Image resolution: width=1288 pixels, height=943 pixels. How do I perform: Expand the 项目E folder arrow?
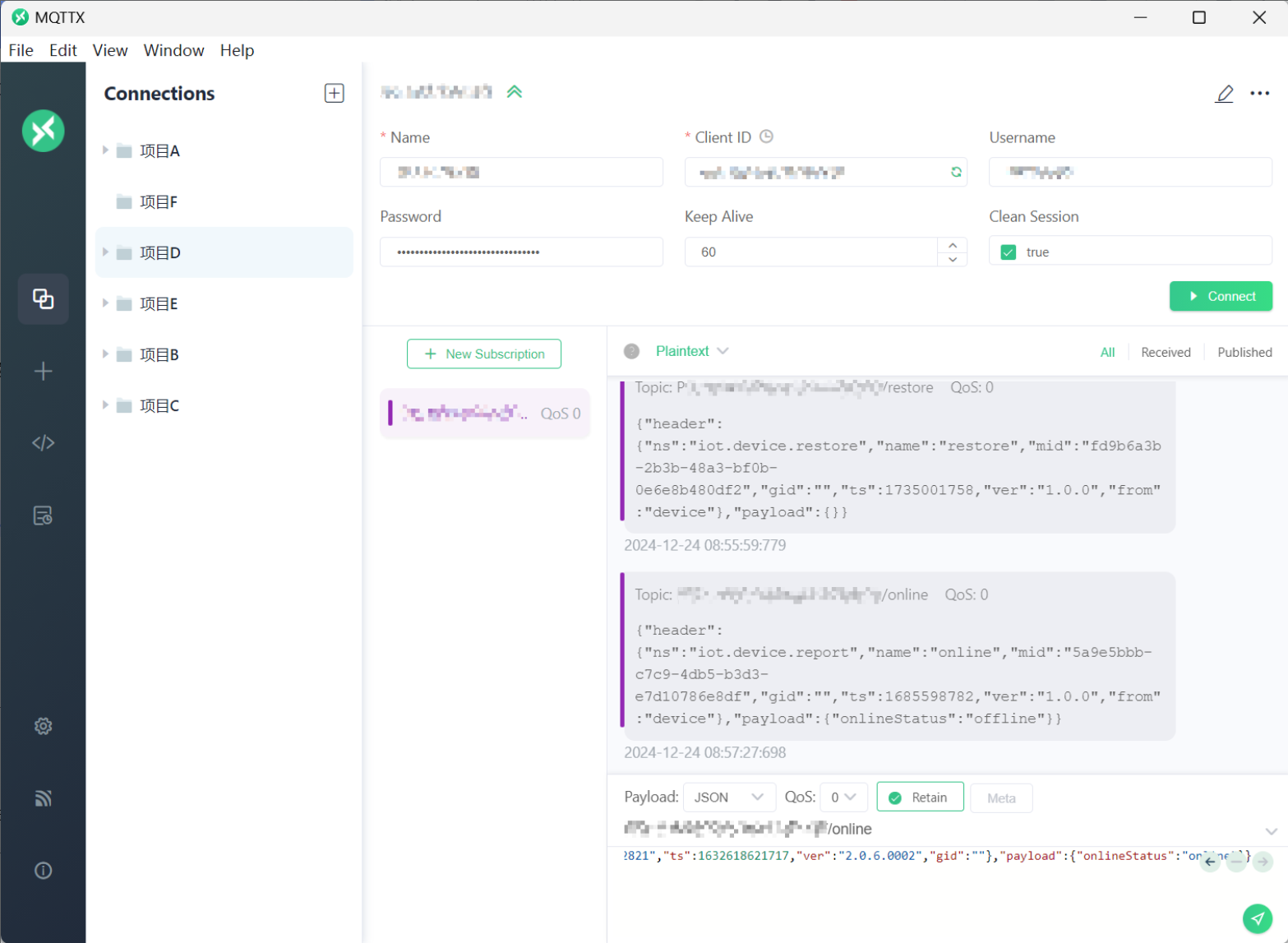click(105, 303)
